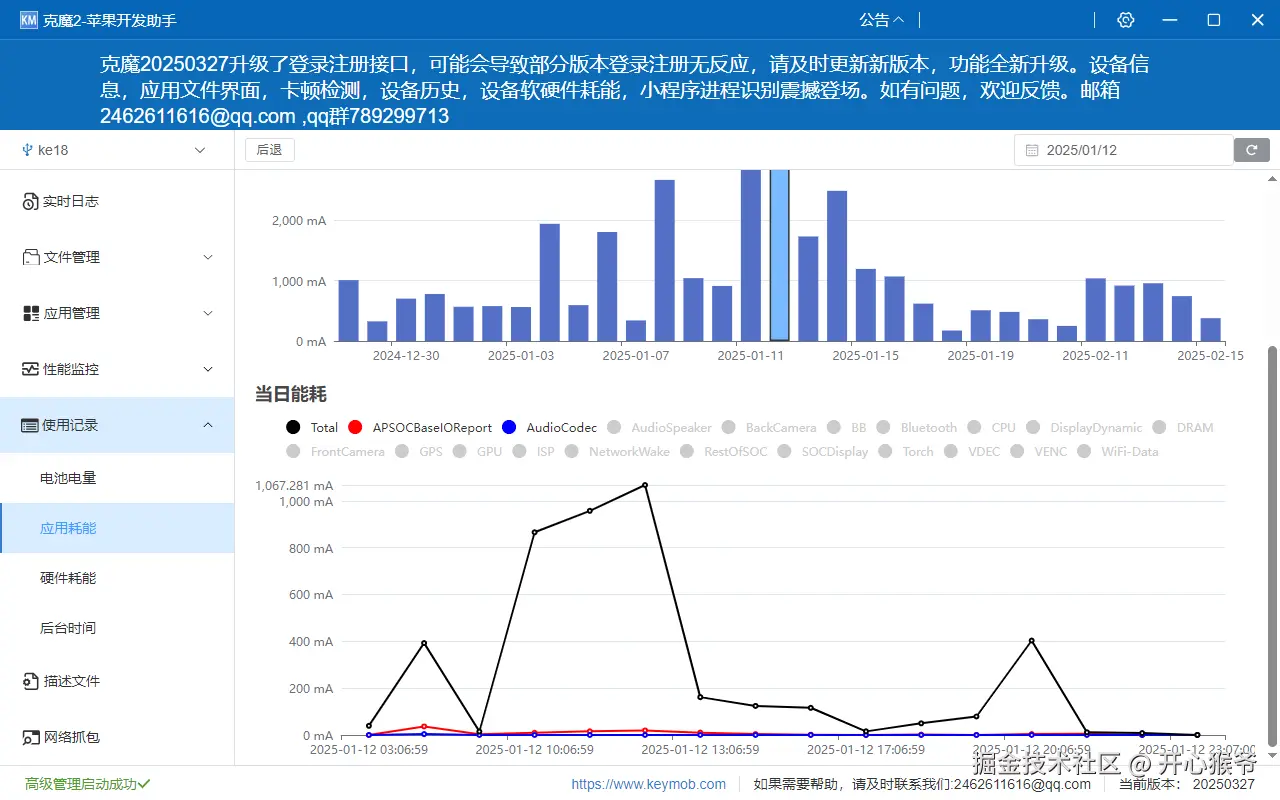The height and width of the screenshot is (800, 1280).
Task: Open the 网络抓包 menu item
Action: (x=117, y=737)
